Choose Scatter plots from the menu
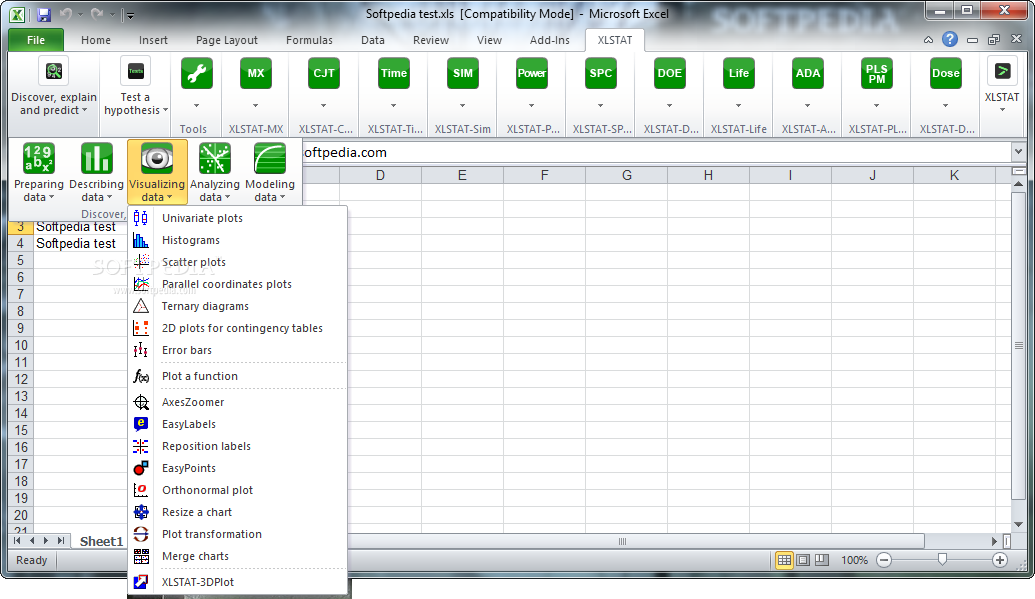The width and height of the screenshot is (1035, 599). pos(237,262)
